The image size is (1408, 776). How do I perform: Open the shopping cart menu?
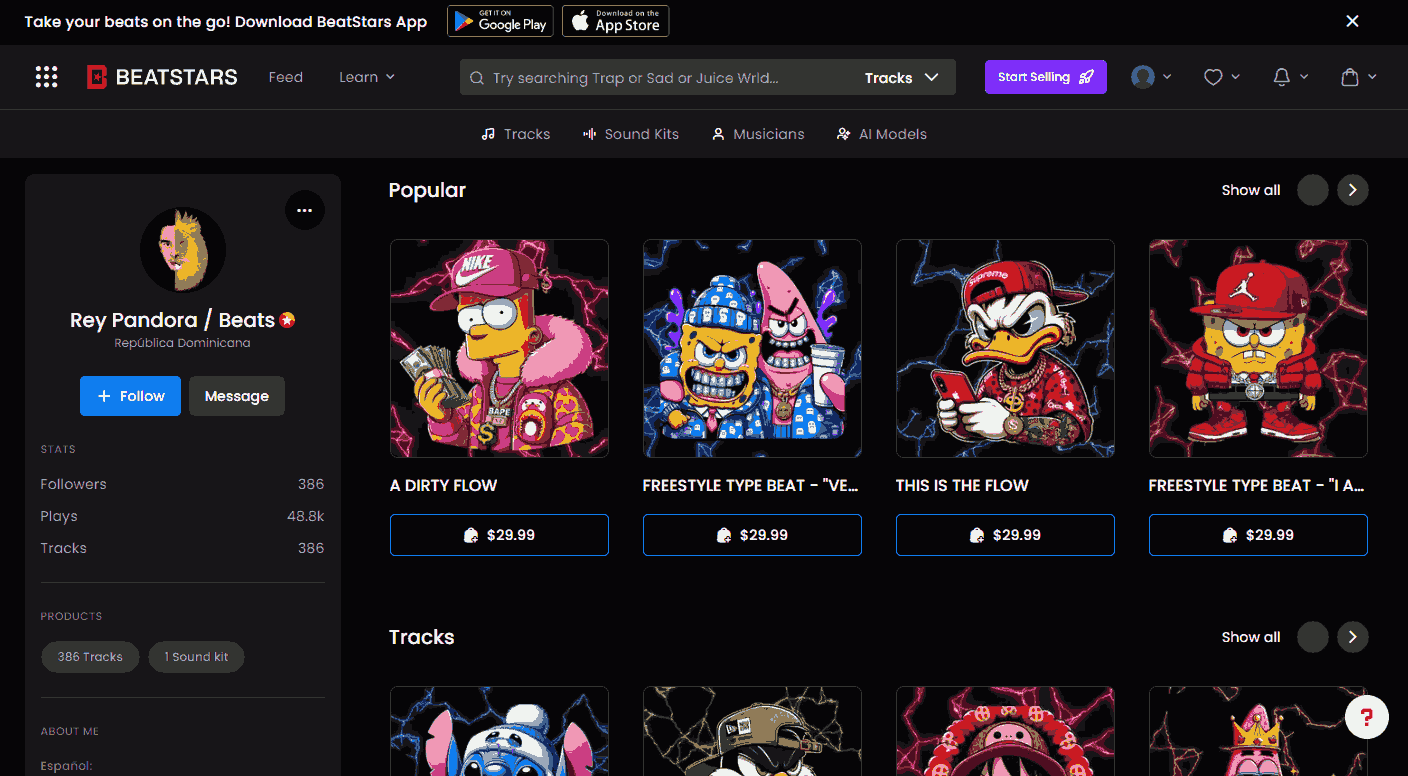1358,77
